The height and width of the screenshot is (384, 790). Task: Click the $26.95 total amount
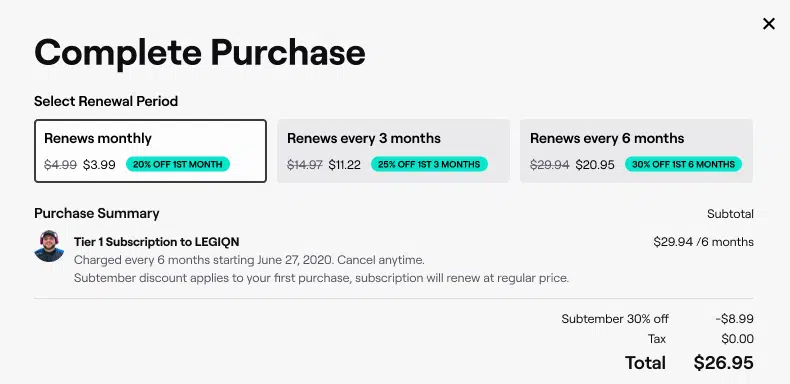[x=723, y=363]
